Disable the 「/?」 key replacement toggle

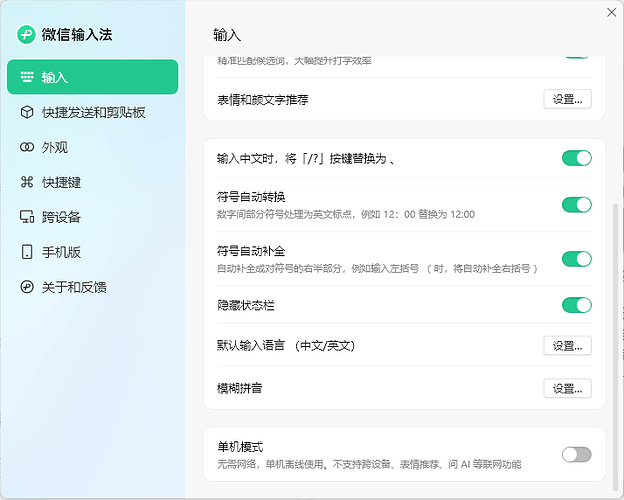[x=576, y=158]
